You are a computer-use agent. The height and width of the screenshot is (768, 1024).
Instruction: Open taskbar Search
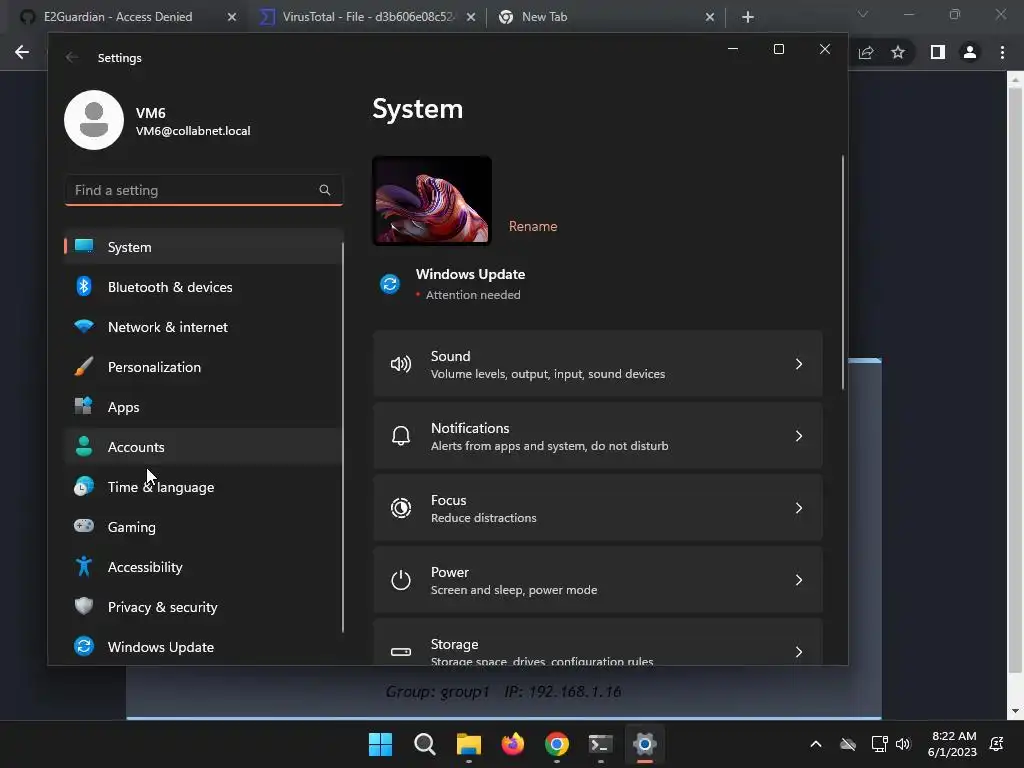424,744
